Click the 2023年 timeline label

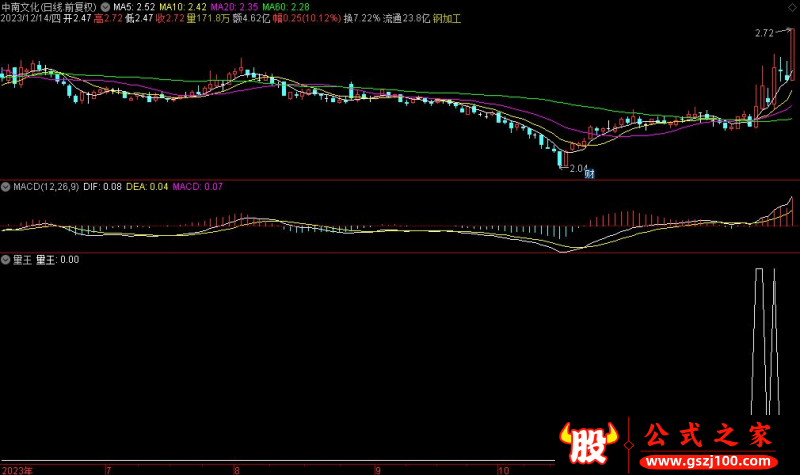pos(17,470)
